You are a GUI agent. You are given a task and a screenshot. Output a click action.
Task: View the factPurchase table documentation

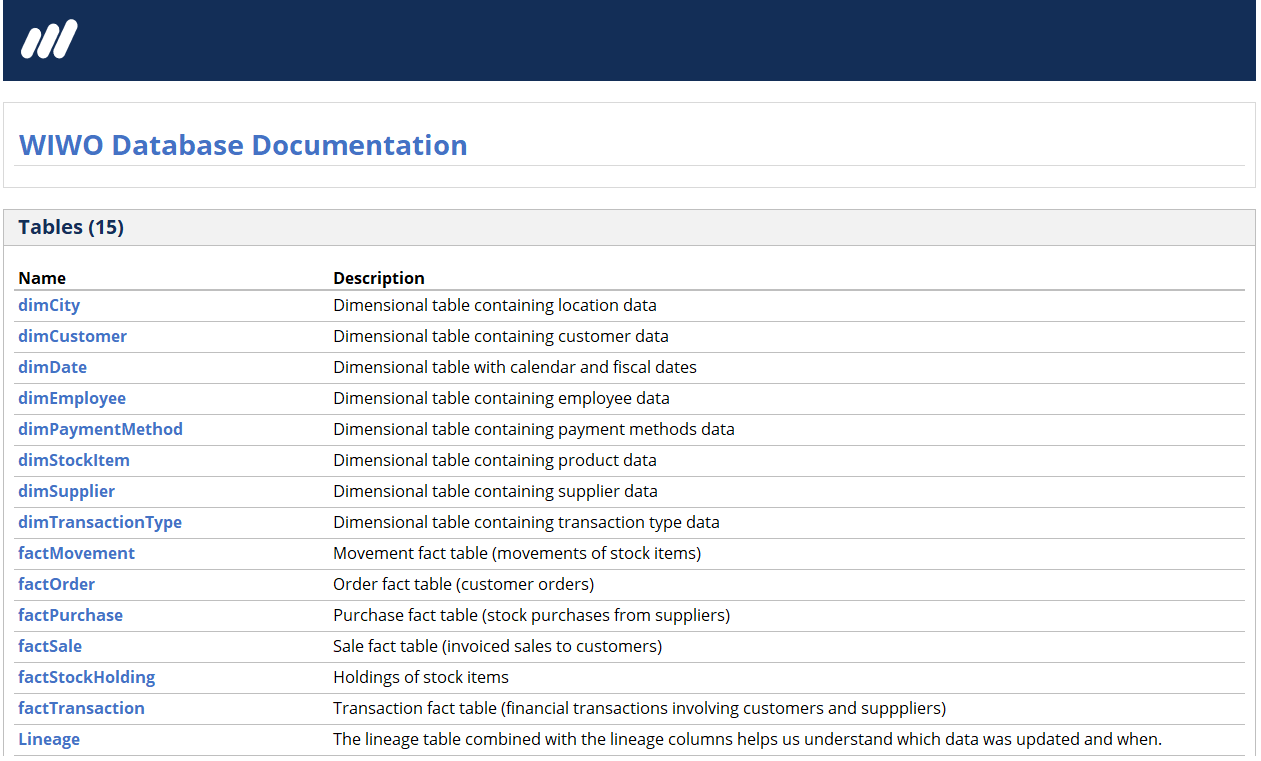tap(70, 615)
